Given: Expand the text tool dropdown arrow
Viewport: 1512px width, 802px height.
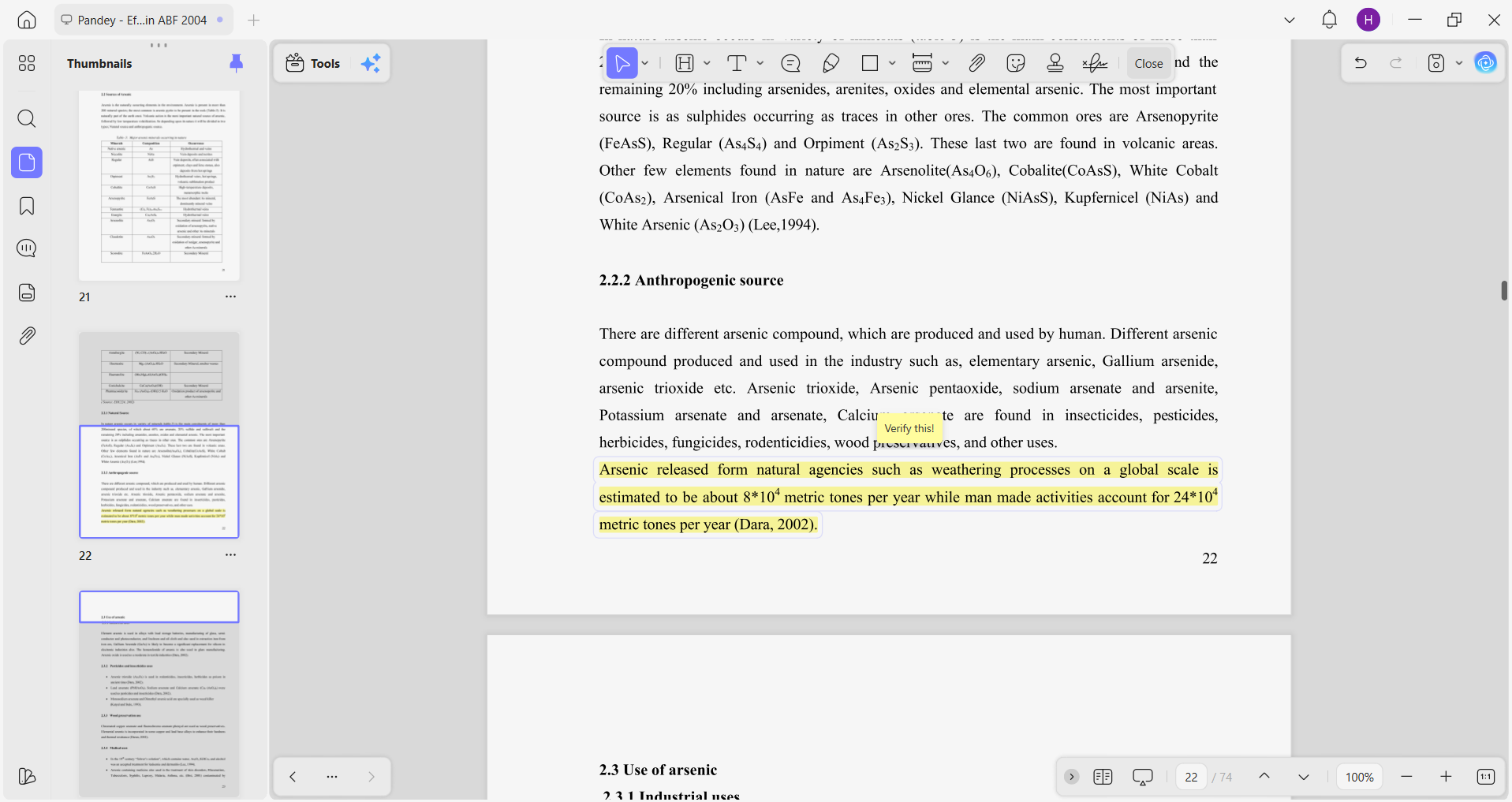Looking at the screenshot, I should coord(760,63).
